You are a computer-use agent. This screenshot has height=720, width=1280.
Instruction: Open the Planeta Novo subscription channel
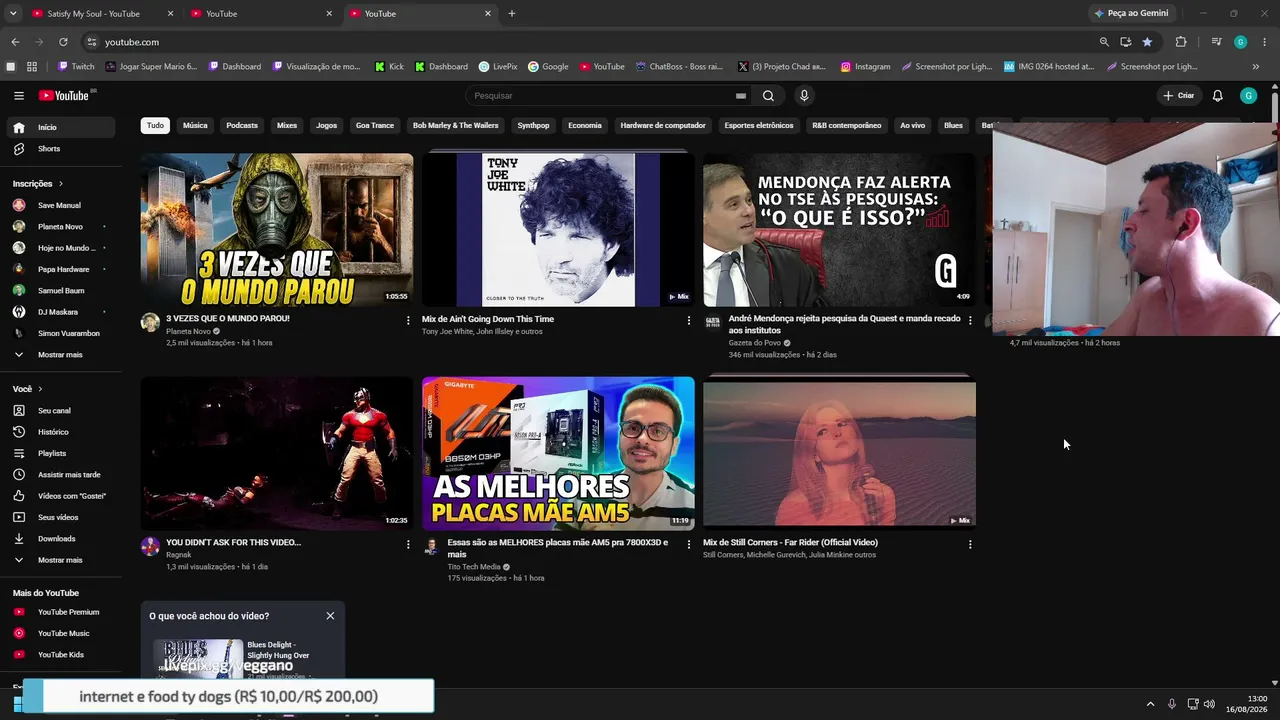pyautogui.click(x=63, y=227)
